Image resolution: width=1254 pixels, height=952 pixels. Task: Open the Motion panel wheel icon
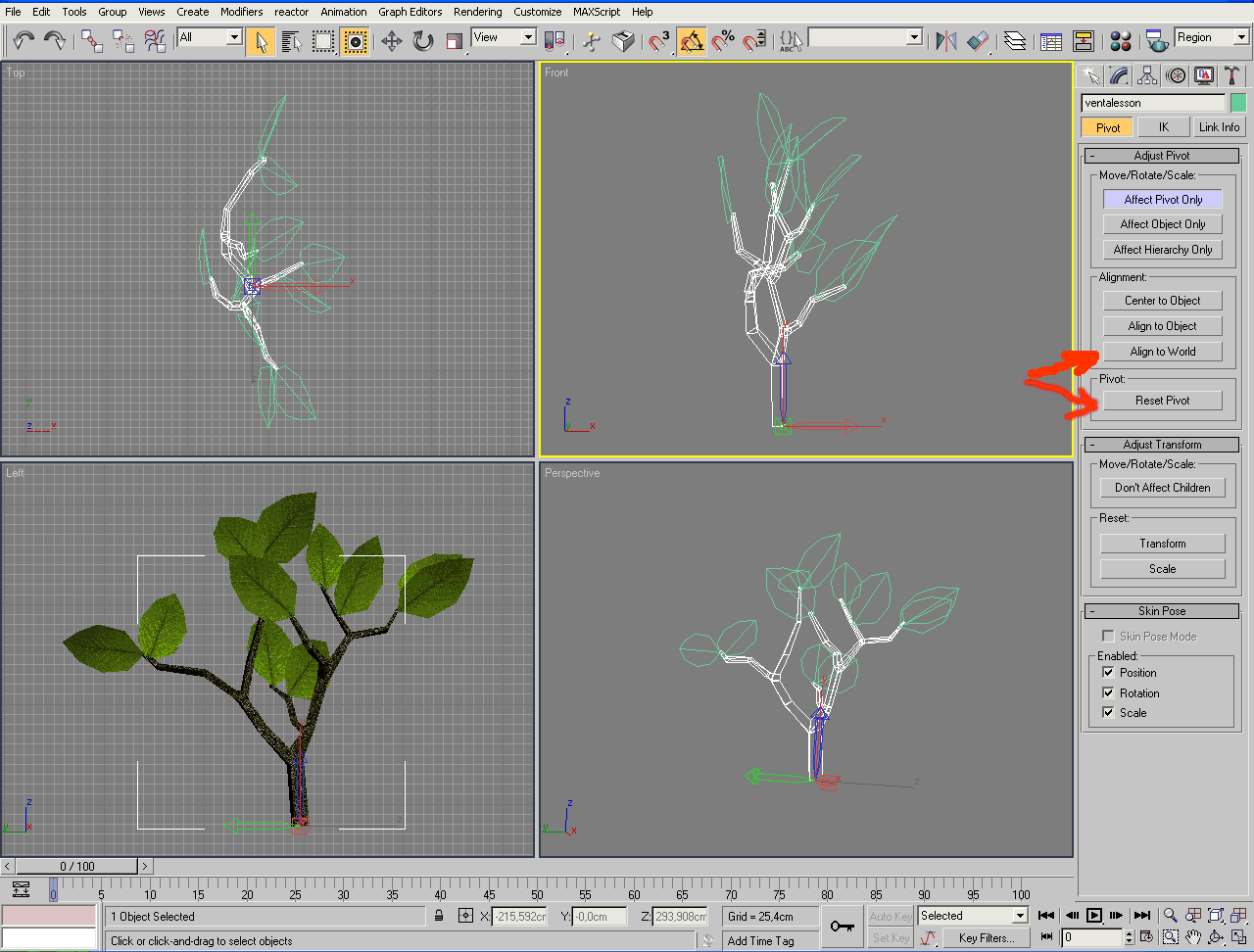pos(1176,75)
